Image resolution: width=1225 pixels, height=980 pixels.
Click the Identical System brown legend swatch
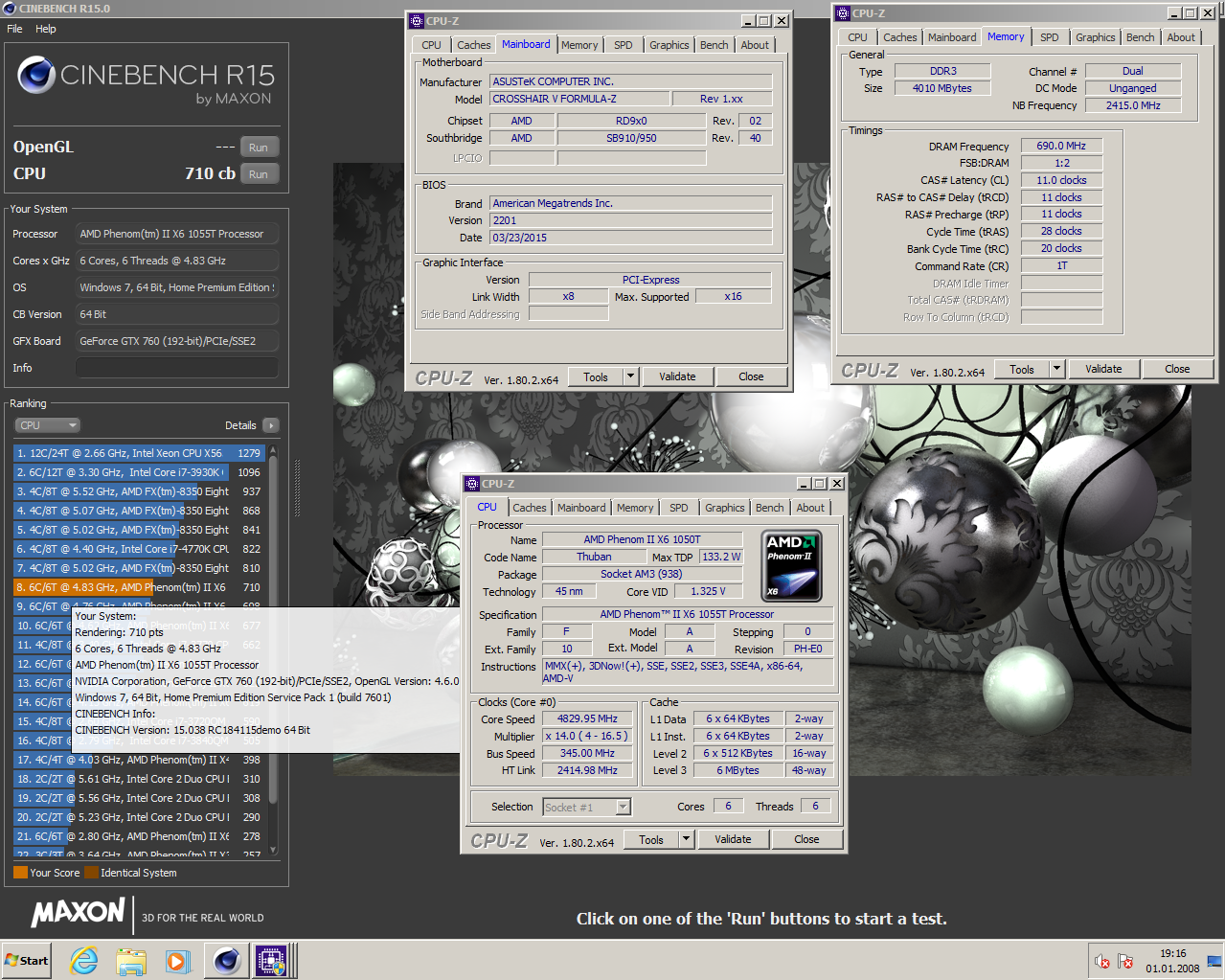[91, 873]
